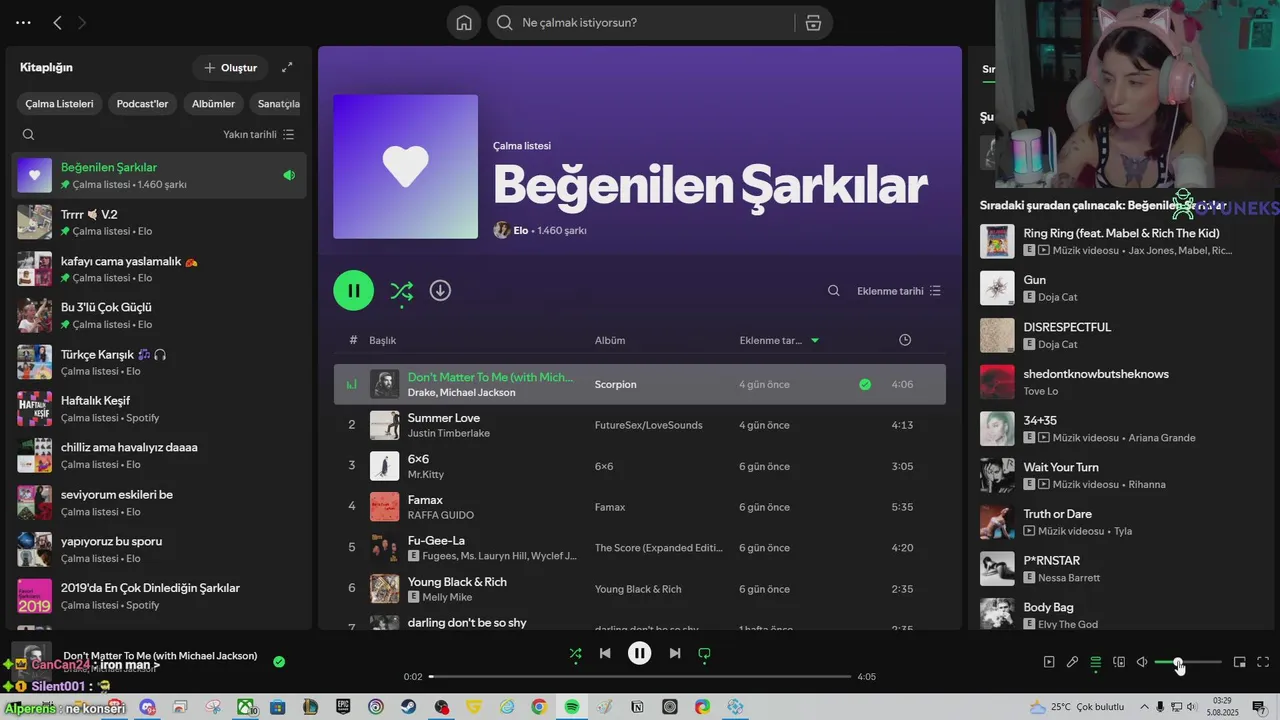Click the clock duration column header icon
Image resolution: width=1280 pixels, height=720 pixels.
click(905, 340)
